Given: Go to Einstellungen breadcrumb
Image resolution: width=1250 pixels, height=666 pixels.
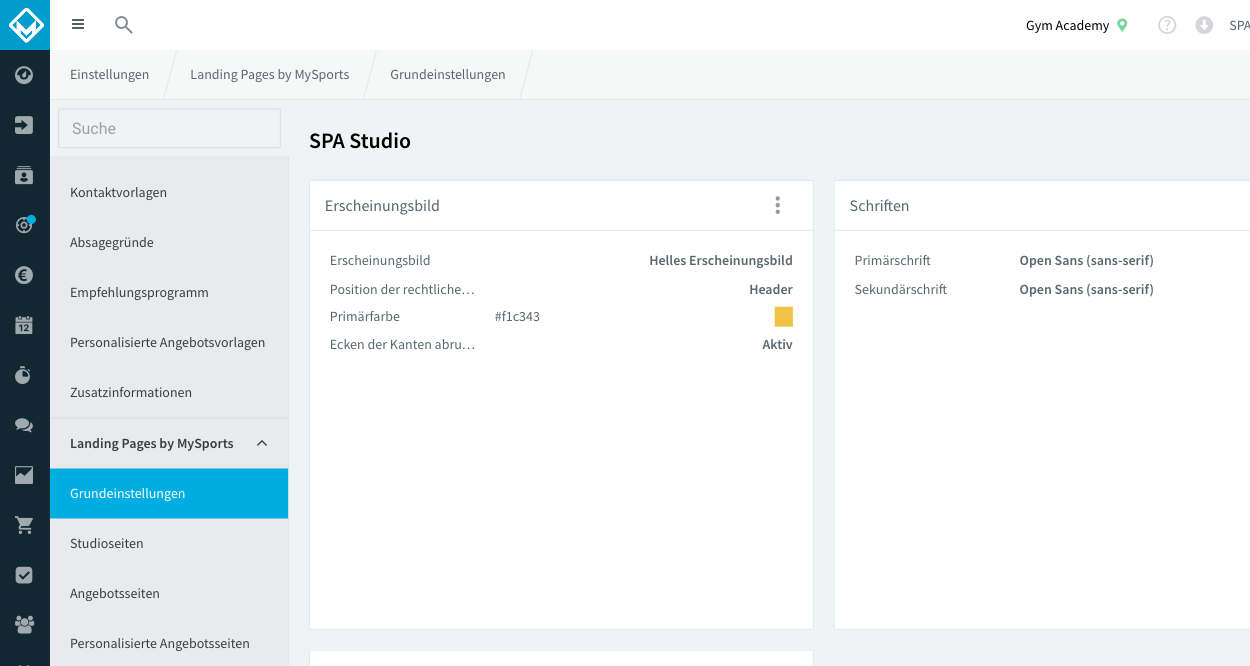Looking at the screenshot, I should pos(110,74).
